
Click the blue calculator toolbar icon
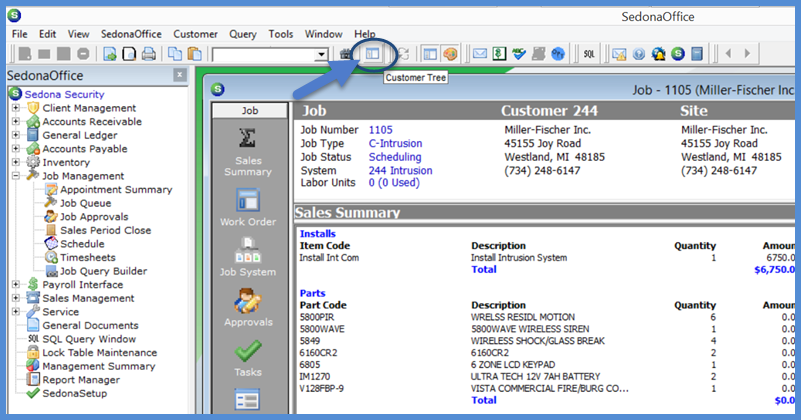coord(697,54)
